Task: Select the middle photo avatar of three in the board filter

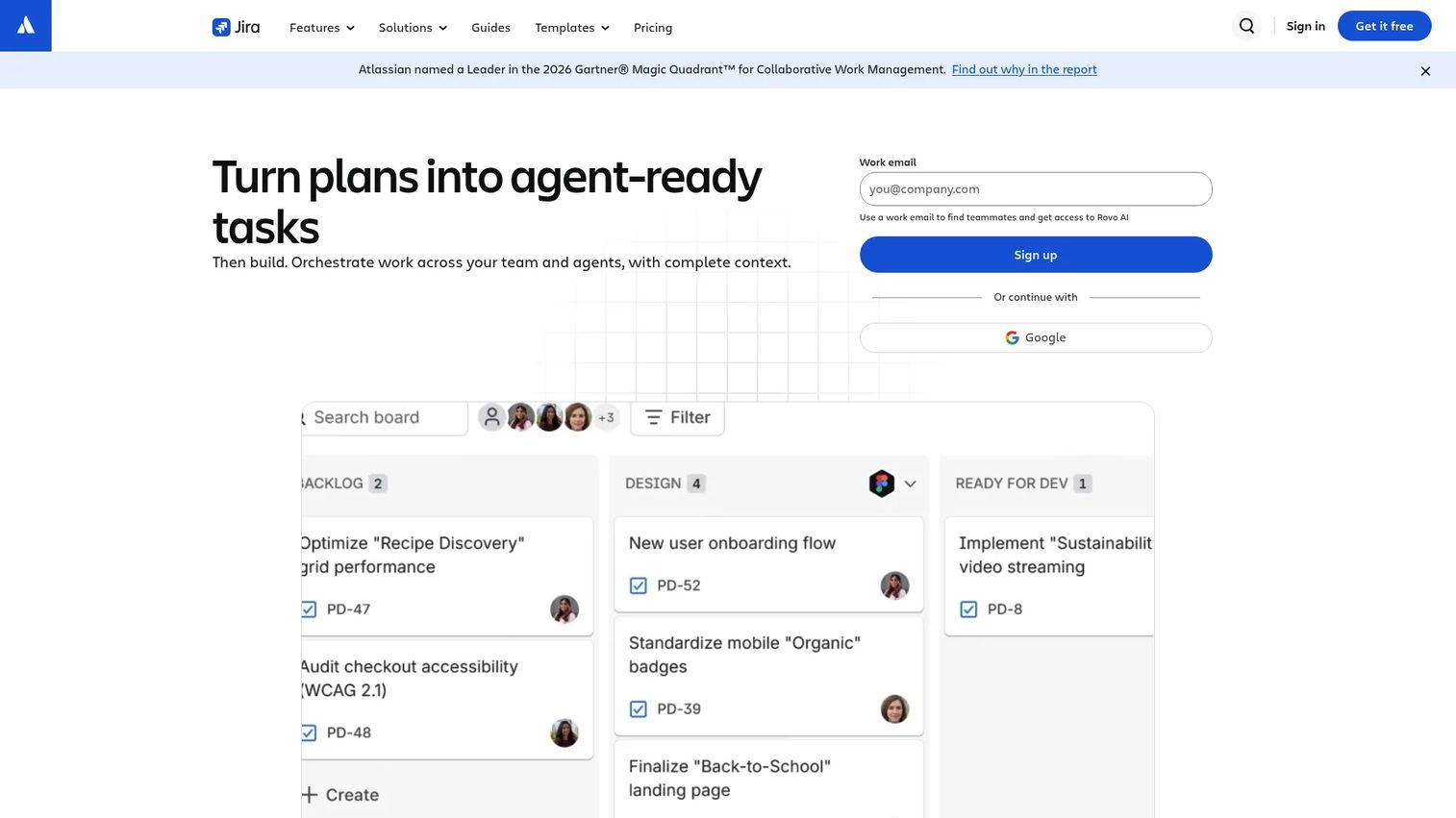Action: (549, 417)
